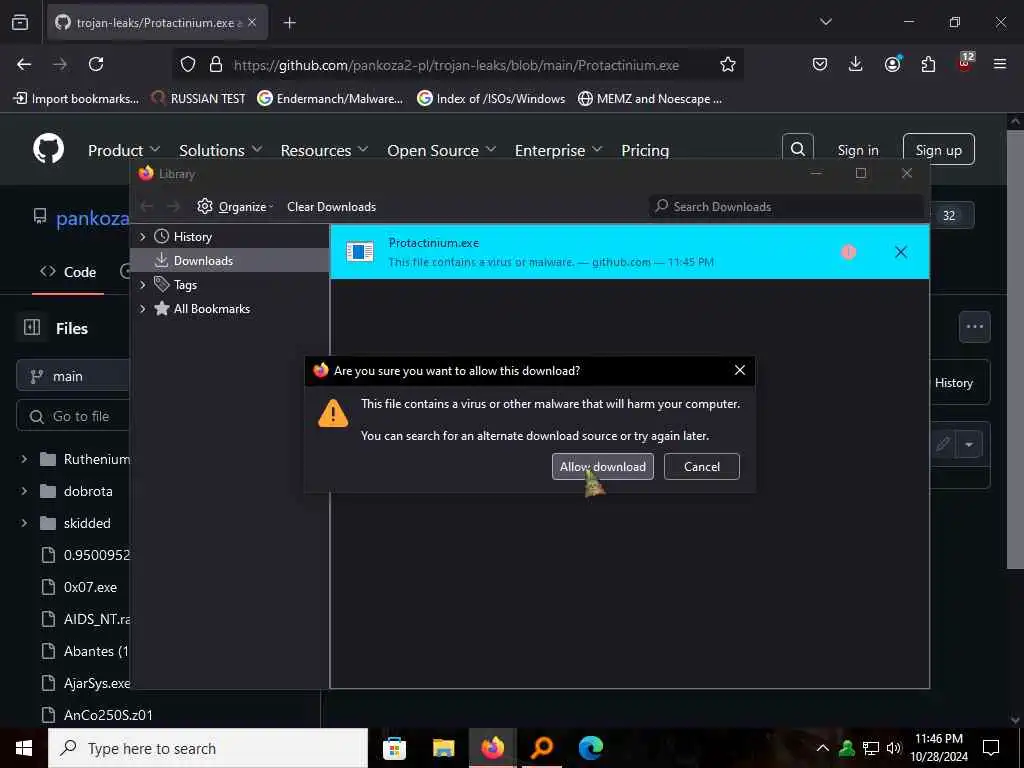The image size is (1024, 768).
Task: Open the list all tabs dropdown
Action: coord(825,22)
